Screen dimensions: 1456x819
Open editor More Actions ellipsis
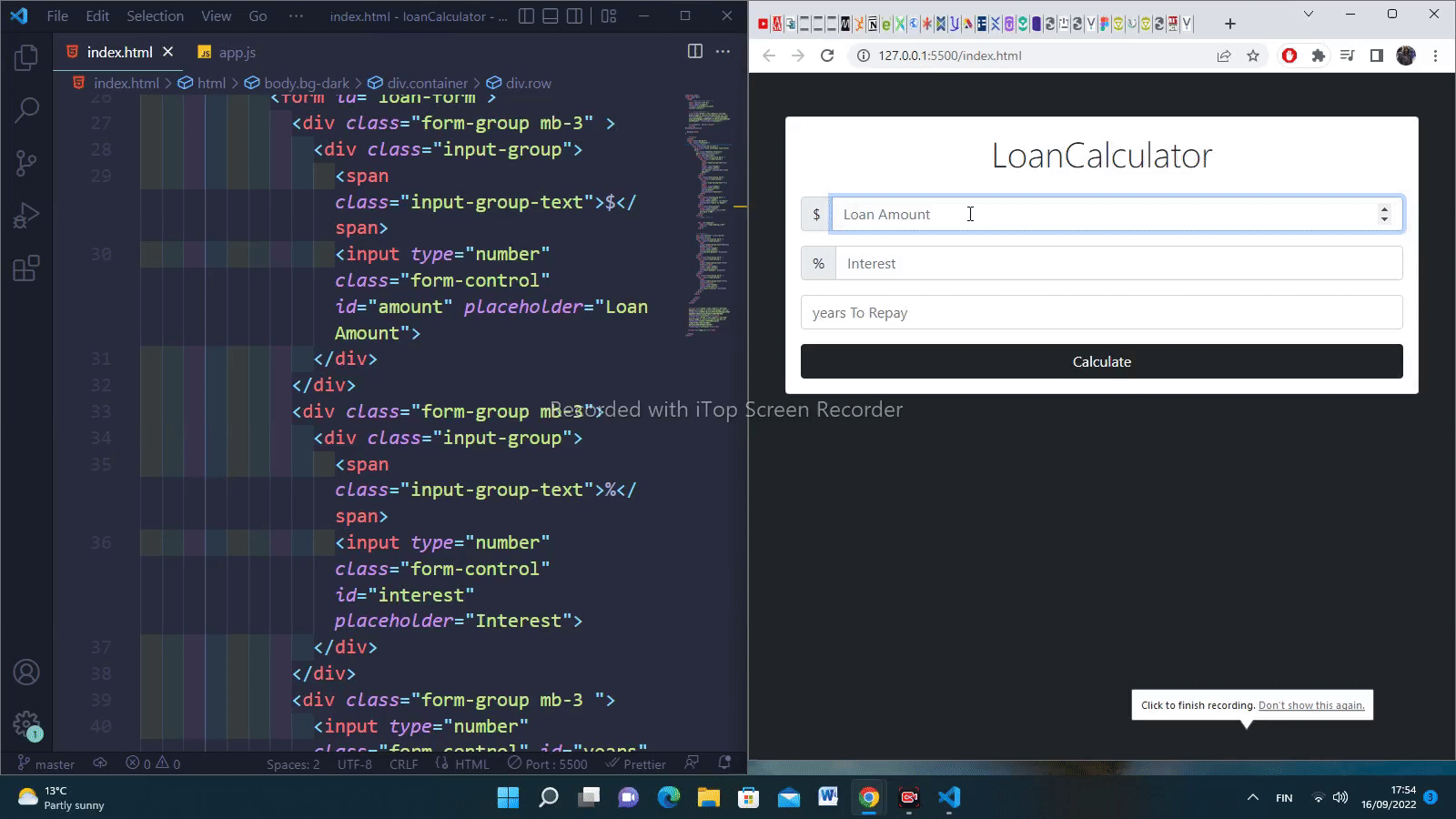click(x=723, y=52)
